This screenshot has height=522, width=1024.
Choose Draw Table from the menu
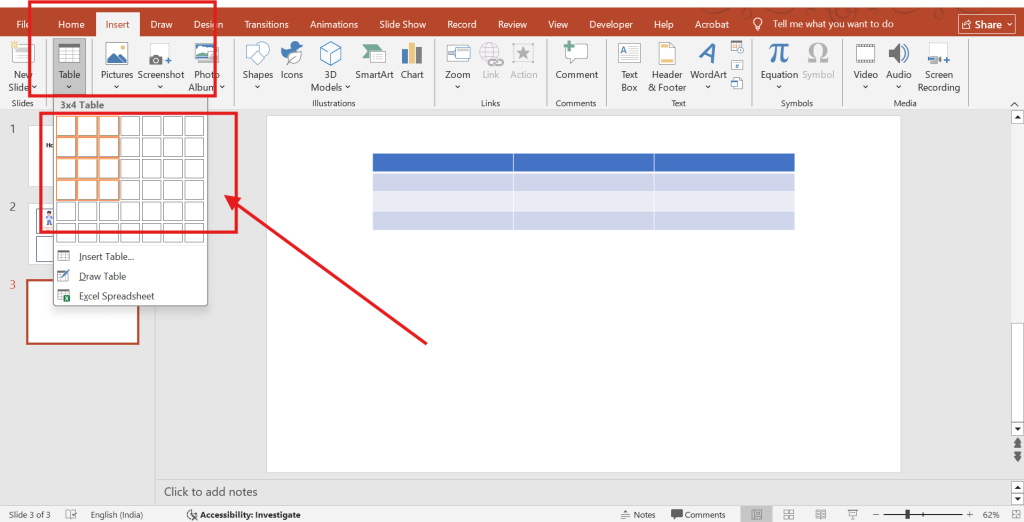pyautogui.click(x=102, y=276)
